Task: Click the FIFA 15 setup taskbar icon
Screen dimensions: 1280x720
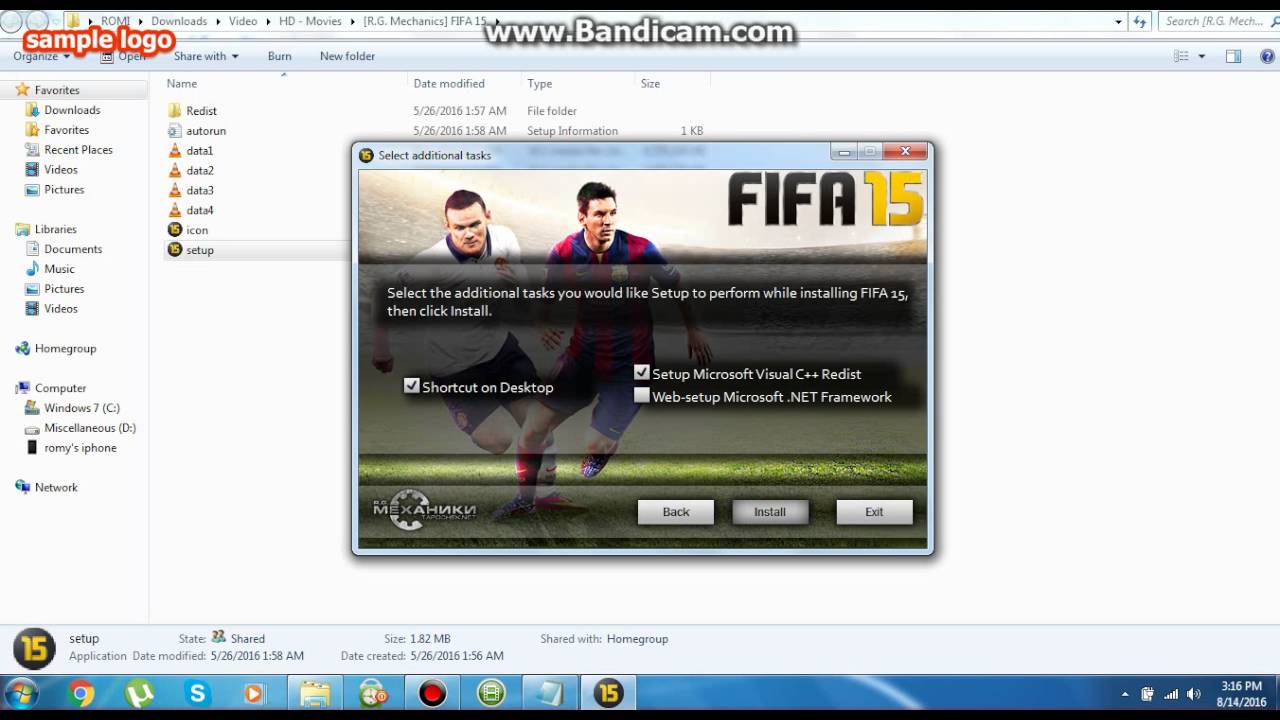Action: (608, 693)
